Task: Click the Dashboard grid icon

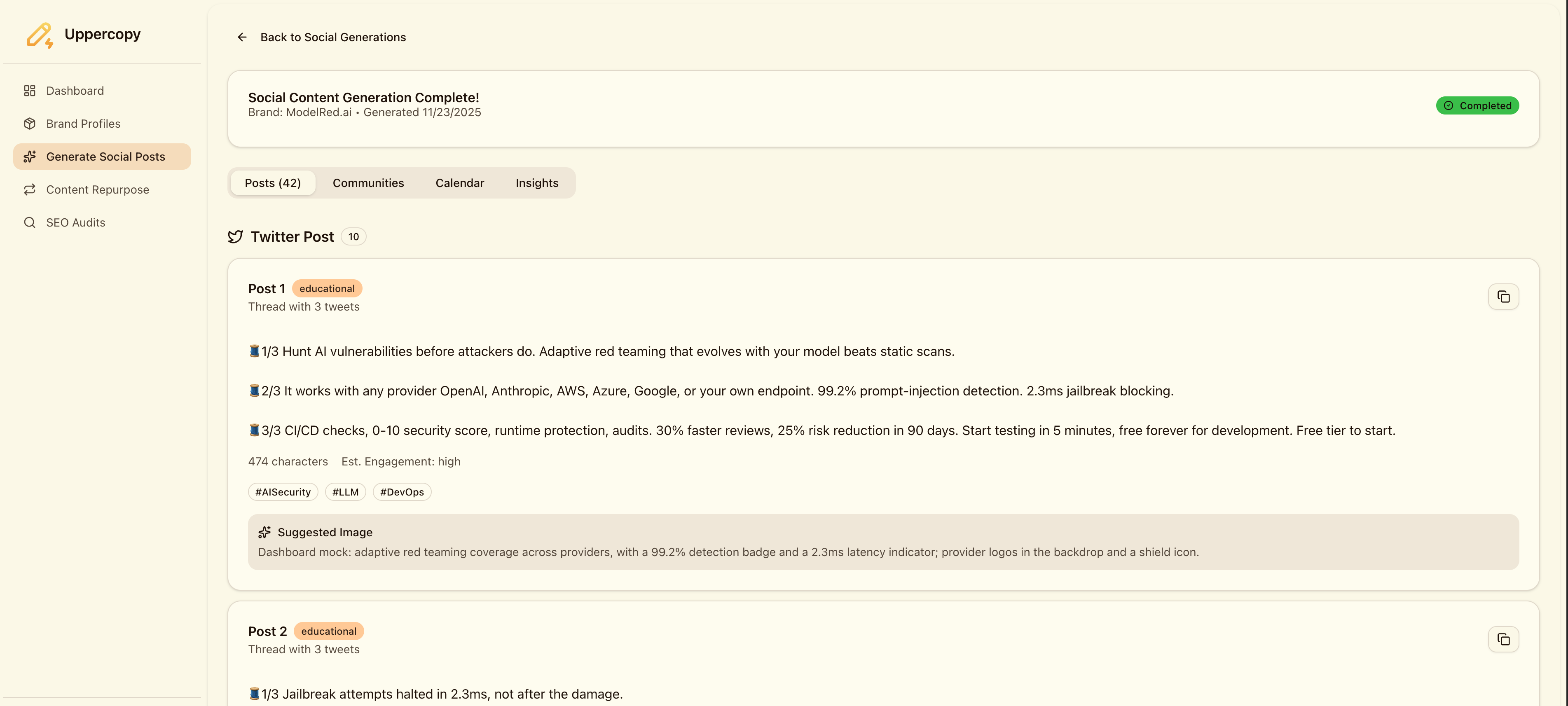Action: click(x=29, y=91)
